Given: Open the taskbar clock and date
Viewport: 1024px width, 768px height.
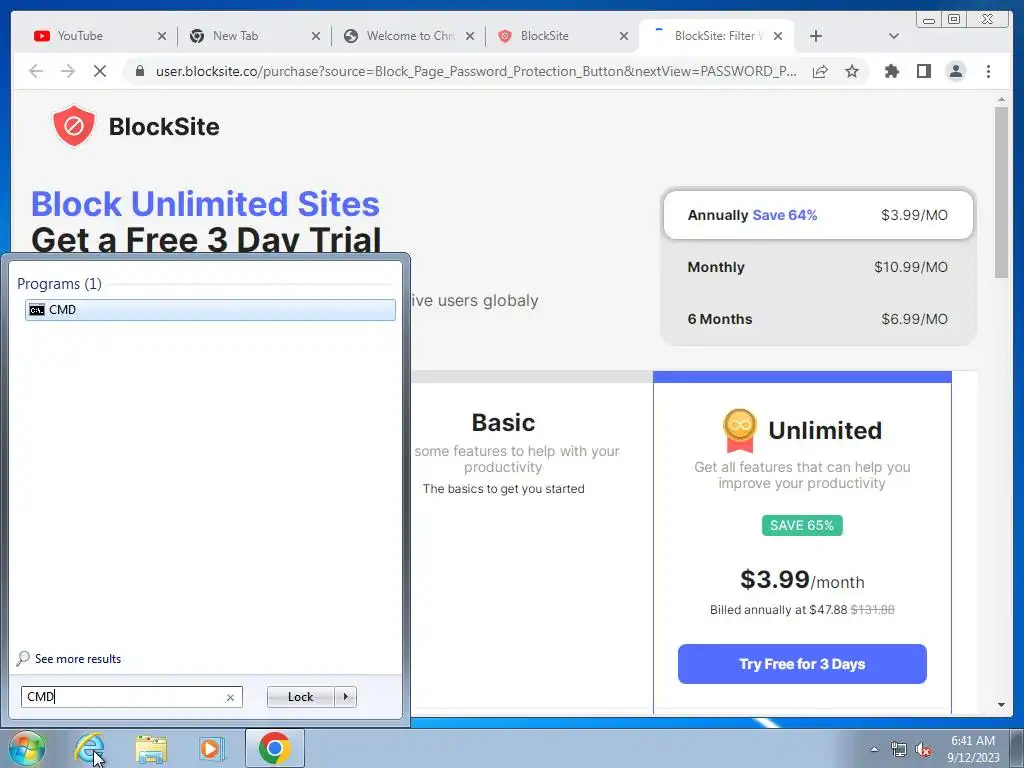Looking at the screenshot, I should click(973, 749).
